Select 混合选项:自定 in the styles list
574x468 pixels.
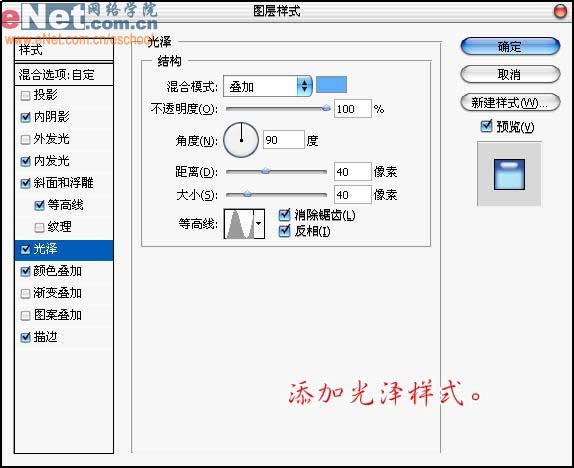64,75
